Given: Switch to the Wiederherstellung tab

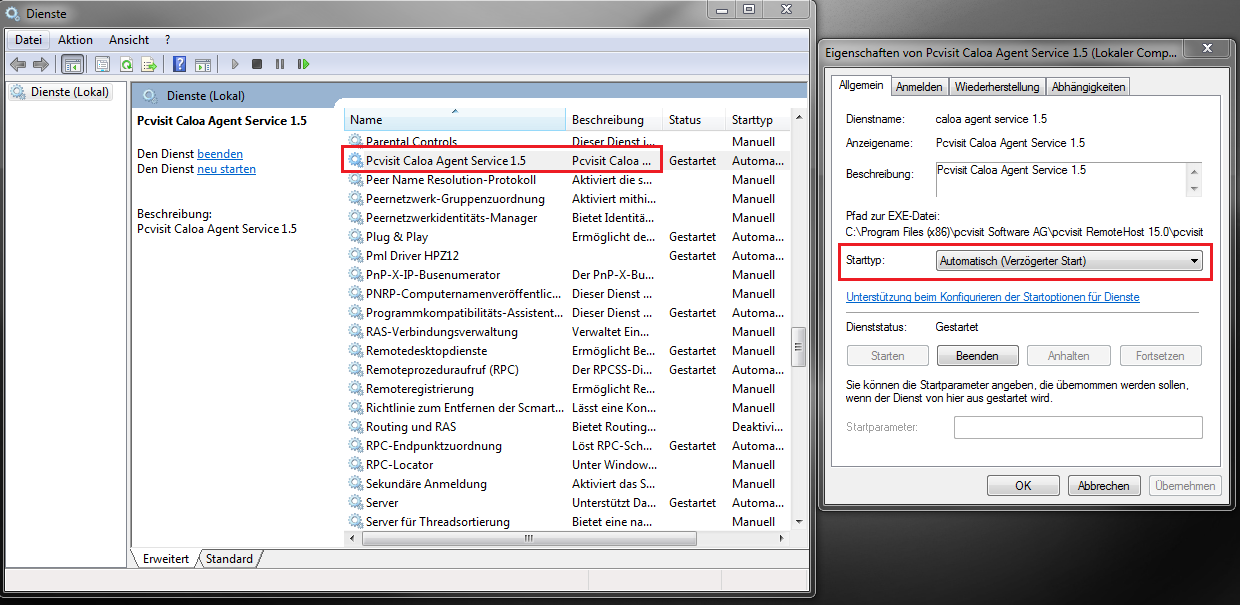Looking at the screenshot, I should point(996,87).
